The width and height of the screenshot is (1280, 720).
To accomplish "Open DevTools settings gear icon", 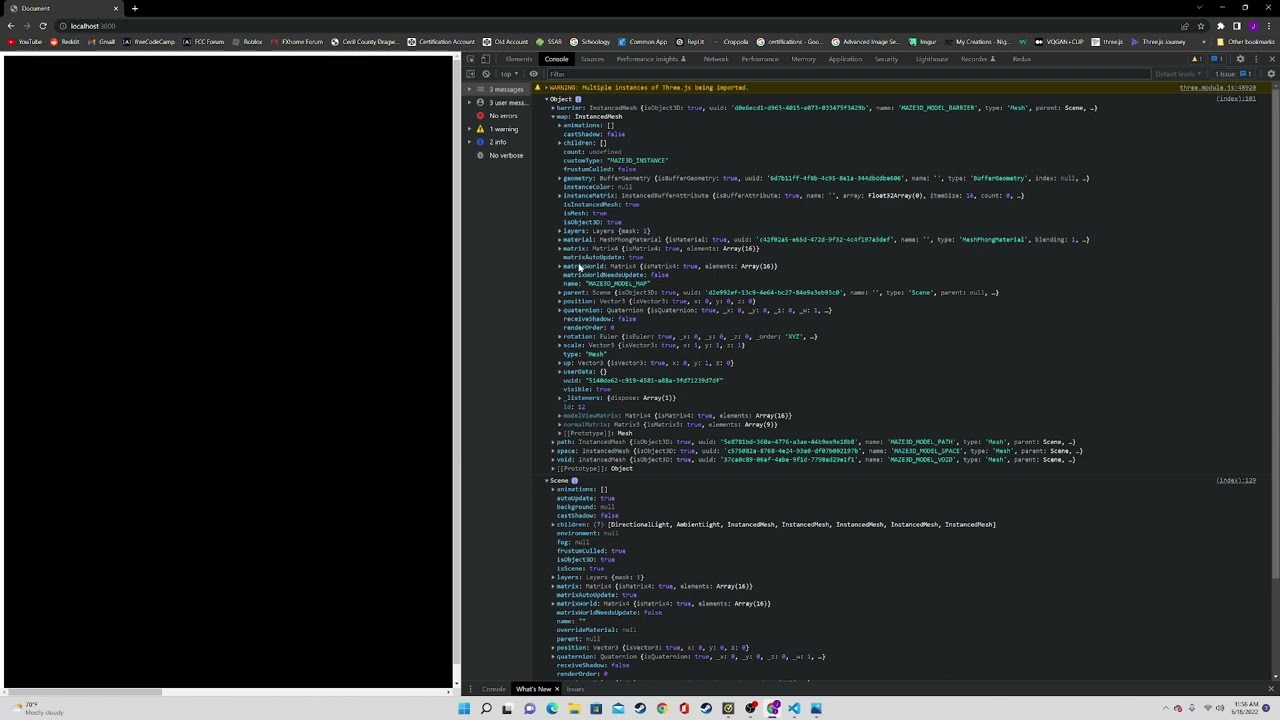I will 1240,59.
